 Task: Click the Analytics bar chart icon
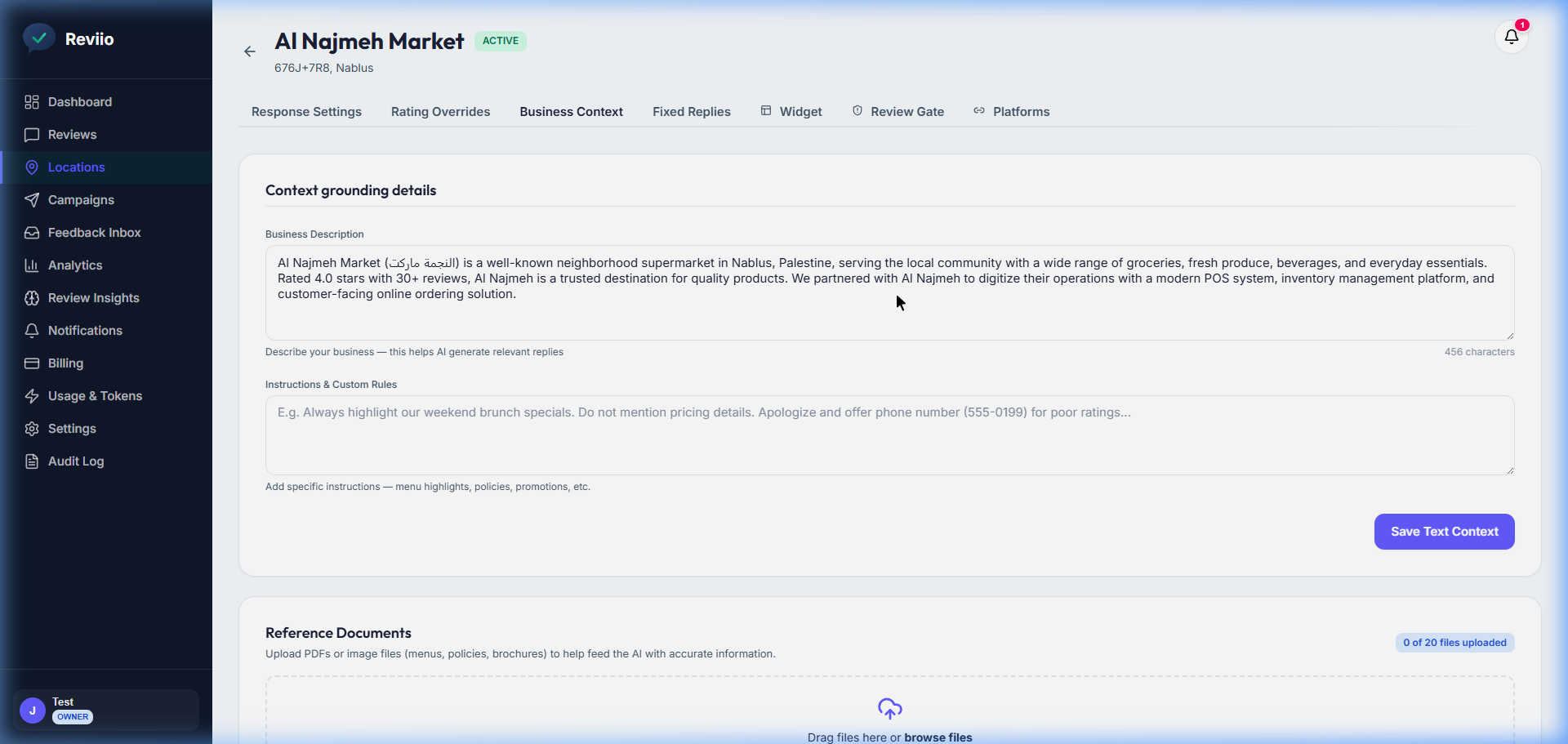pos(32,265)
